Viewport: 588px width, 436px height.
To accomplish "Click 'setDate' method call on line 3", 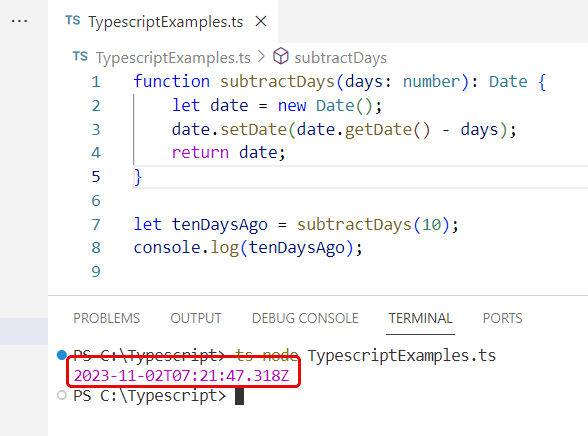I will (x=254, y=129).
